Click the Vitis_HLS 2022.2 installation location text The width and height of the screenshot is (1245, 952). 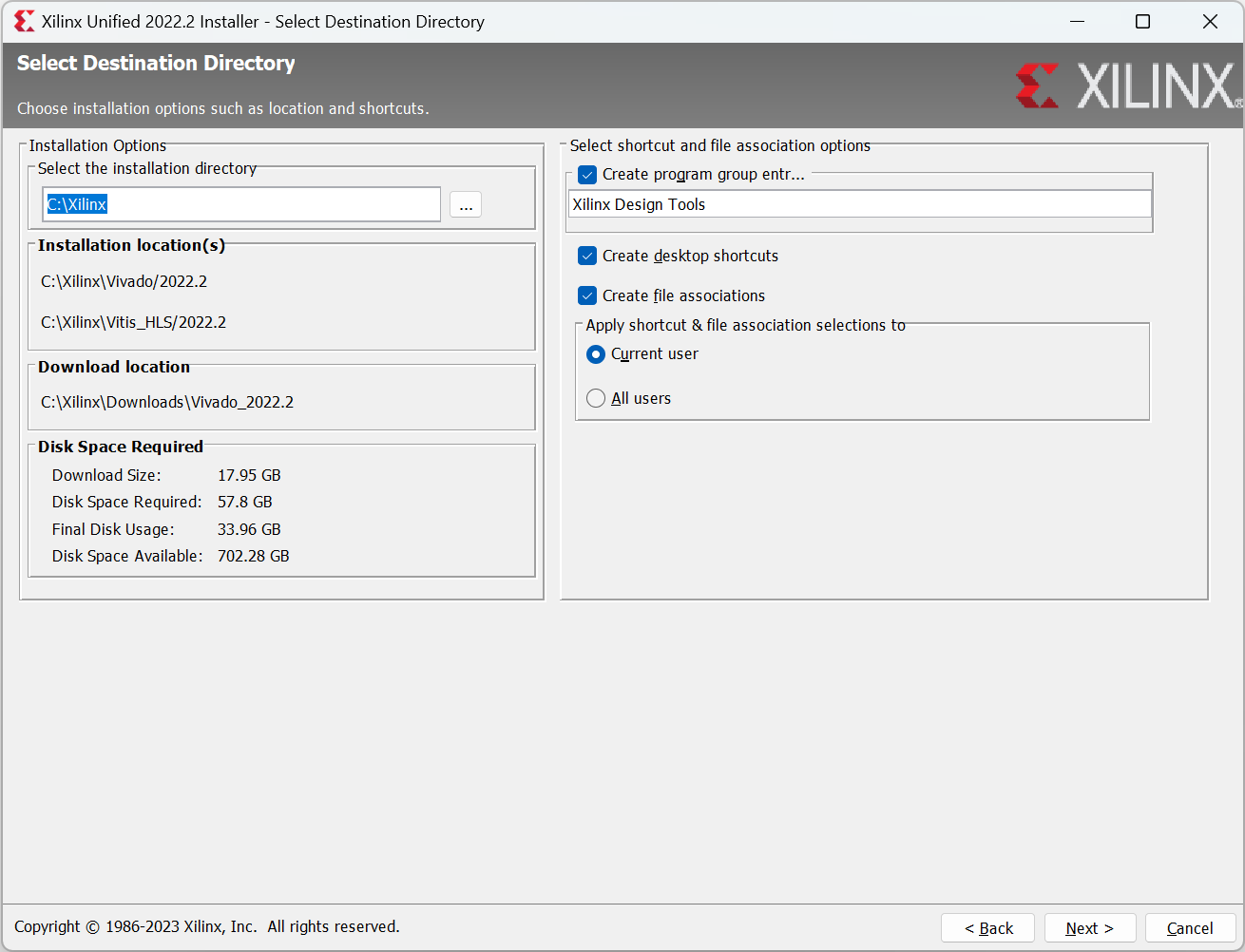tap(132, 321)
